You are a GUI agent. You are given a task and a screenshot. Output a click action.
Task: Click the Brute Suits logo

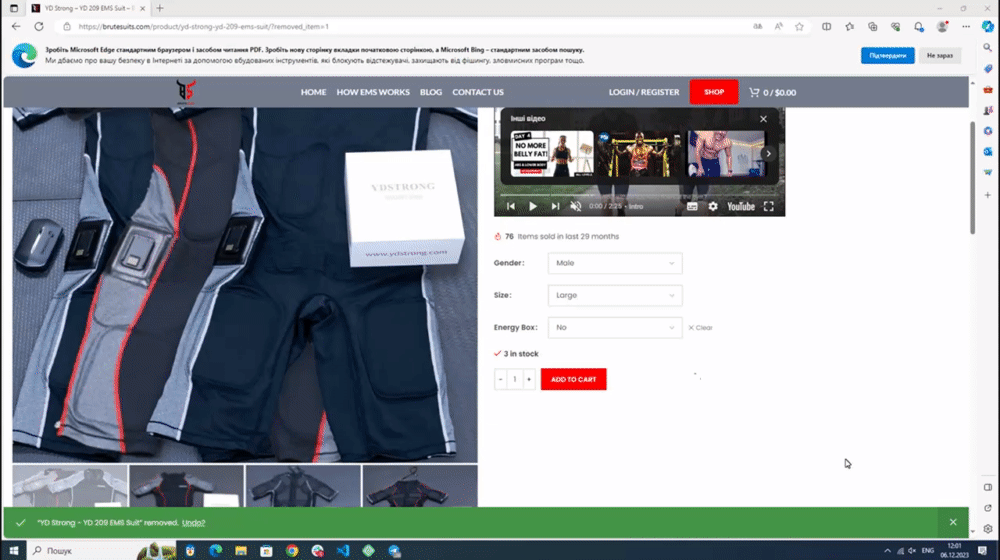click(186, 92)
